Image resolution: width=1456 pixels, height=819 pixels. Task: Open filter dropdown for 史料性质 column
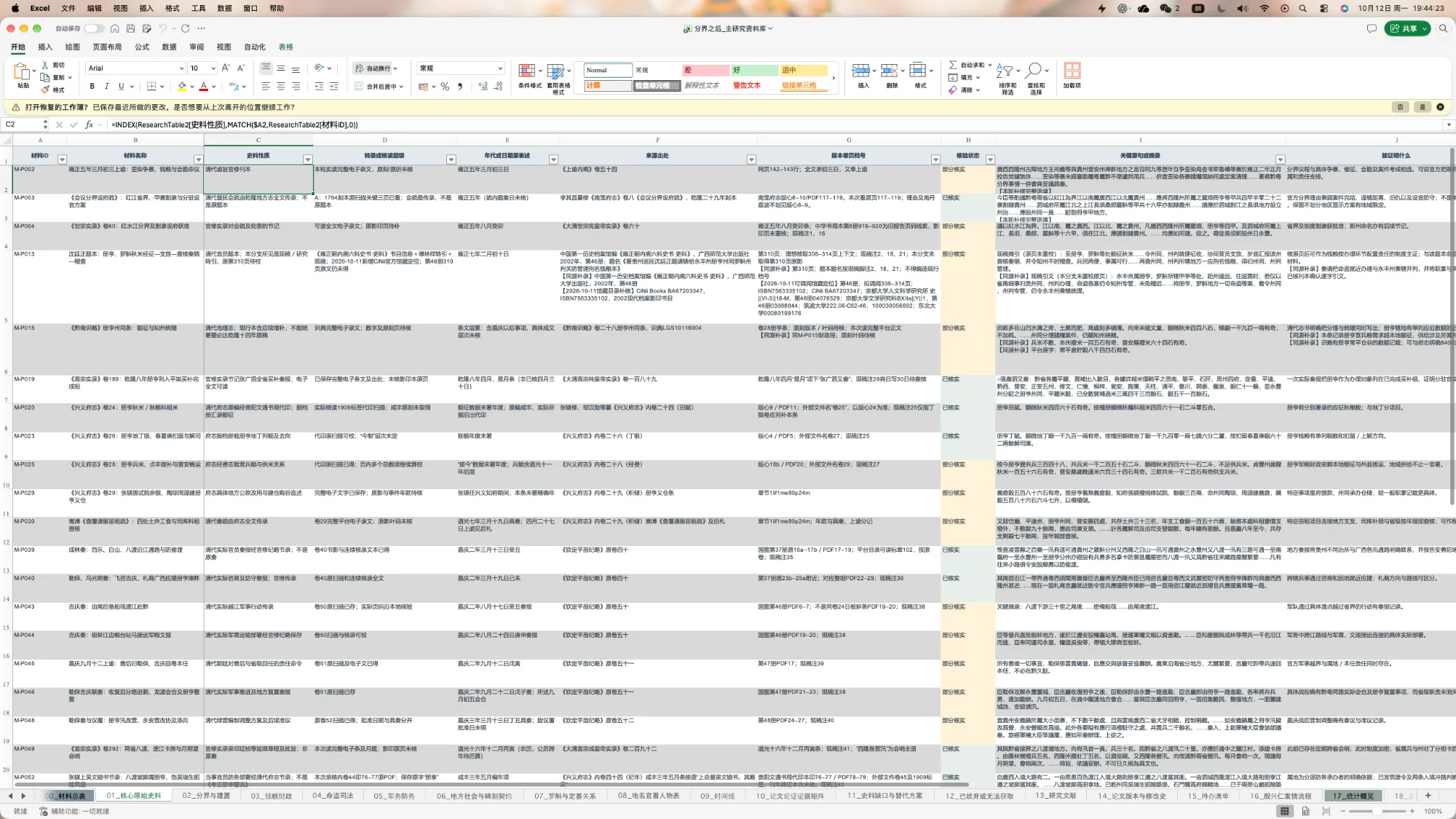tap(307, 159)
